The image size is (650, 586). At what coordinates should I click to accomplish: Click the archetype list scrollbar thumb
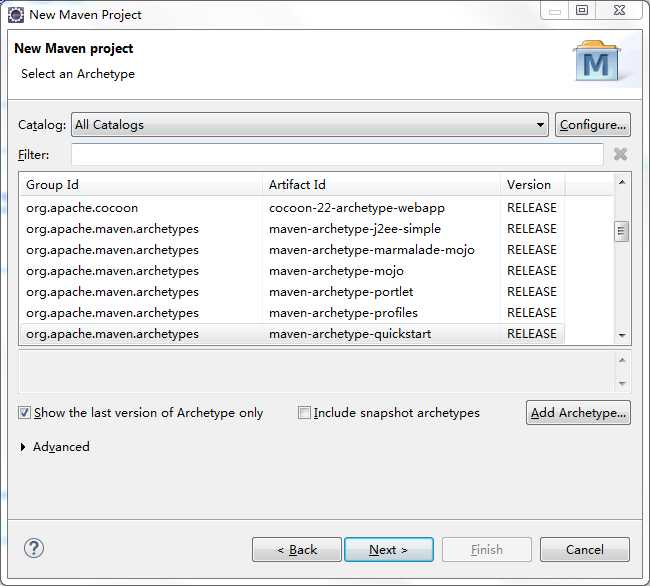point(621,231)
